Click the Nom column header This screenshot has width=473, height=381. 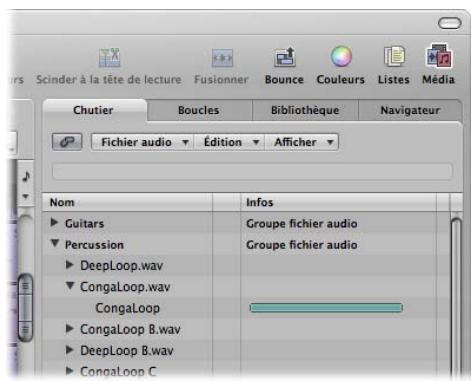(127, 202)
